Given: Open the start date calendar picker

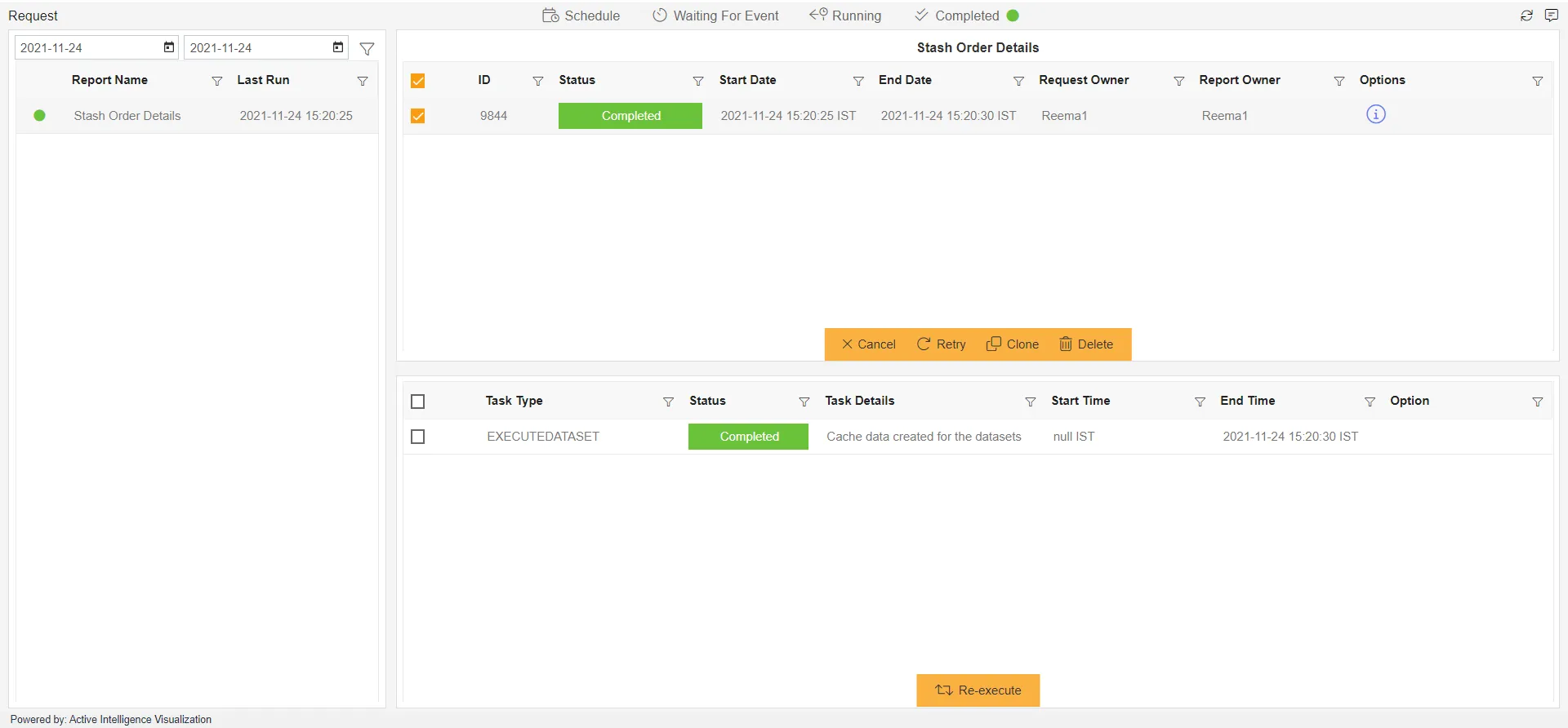Looking at the screenshot, I should (x=169, y=47).
